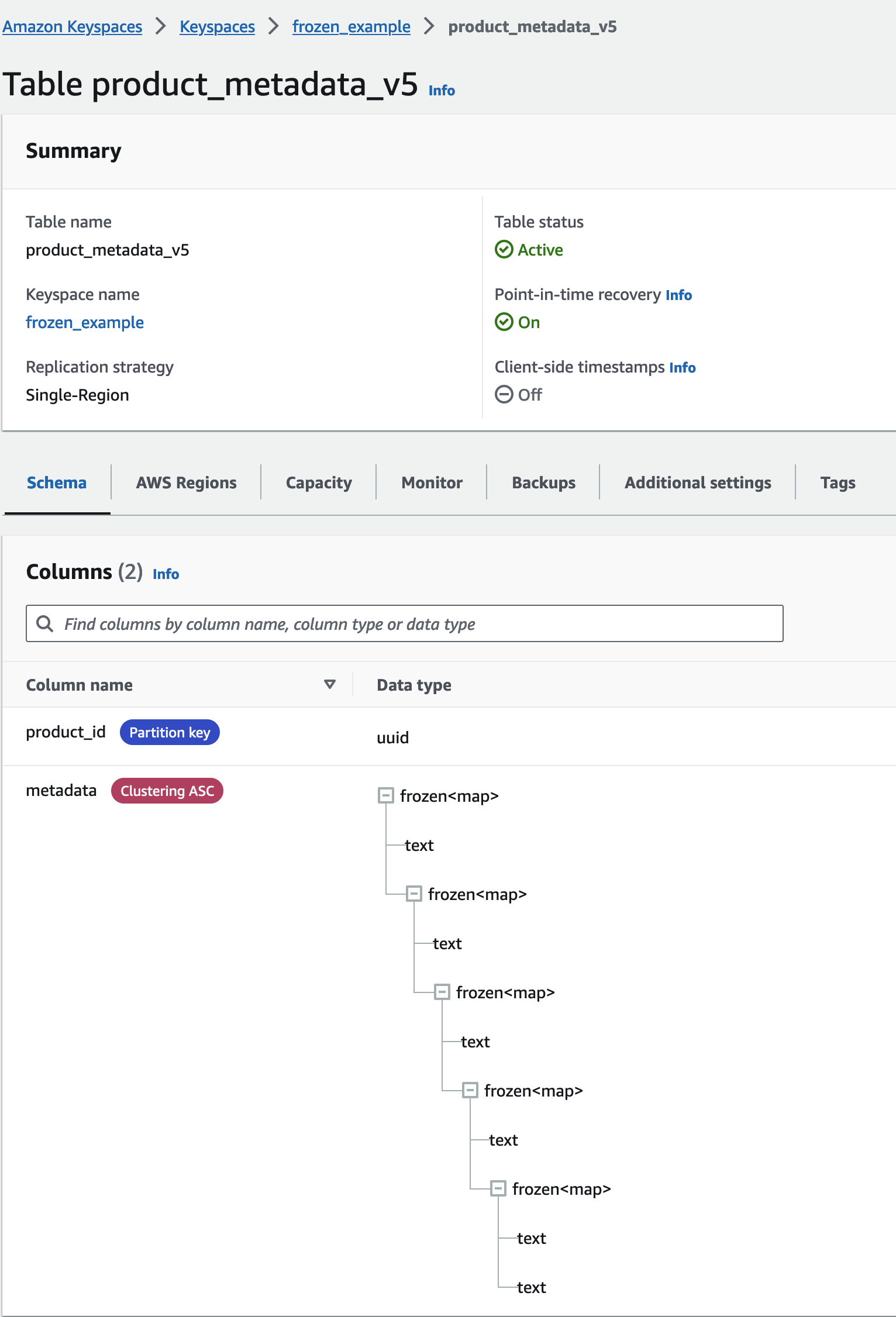The width and height of the screenshot is (896, 1317).
Task: Sort by Column name arrow
Action: 330,685
